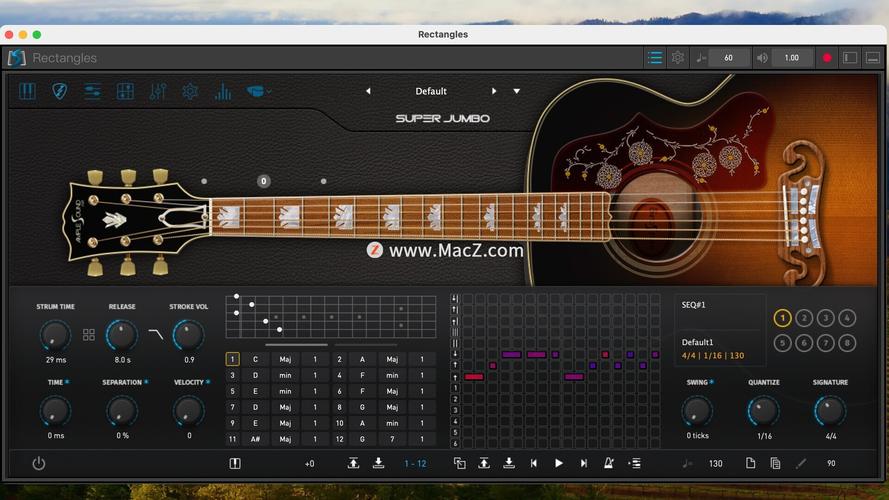Click the red record button
The image size is (889, 500).
click(x=827, y=58)
